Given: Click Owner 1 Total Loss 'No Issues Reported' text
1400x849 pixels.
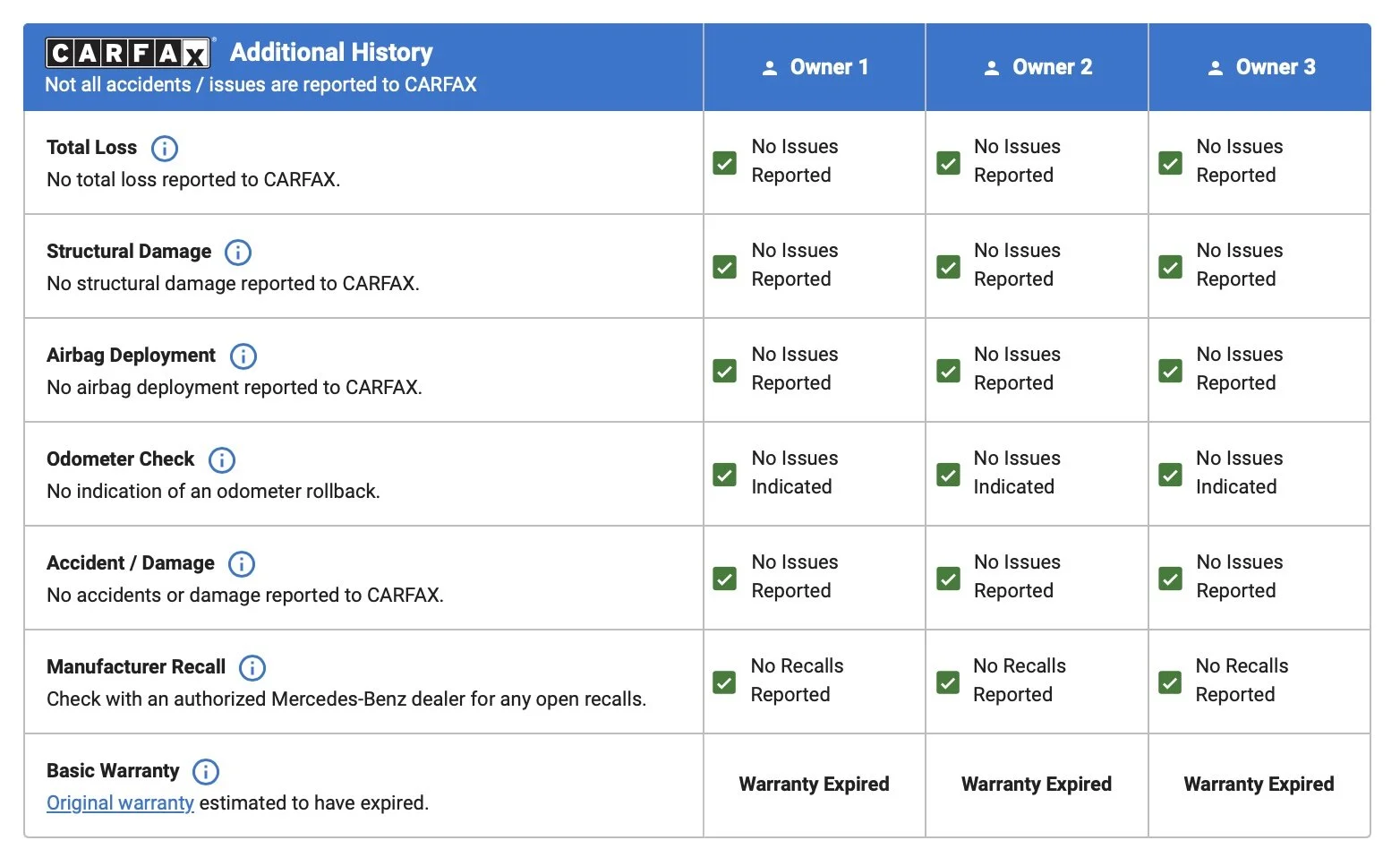Looking at the screenshot, I should click(795, 161).
